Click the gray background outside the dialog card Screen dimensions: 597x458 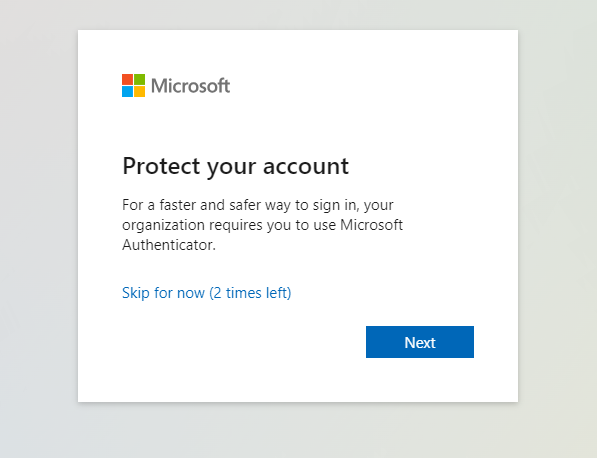click(38, 228)
